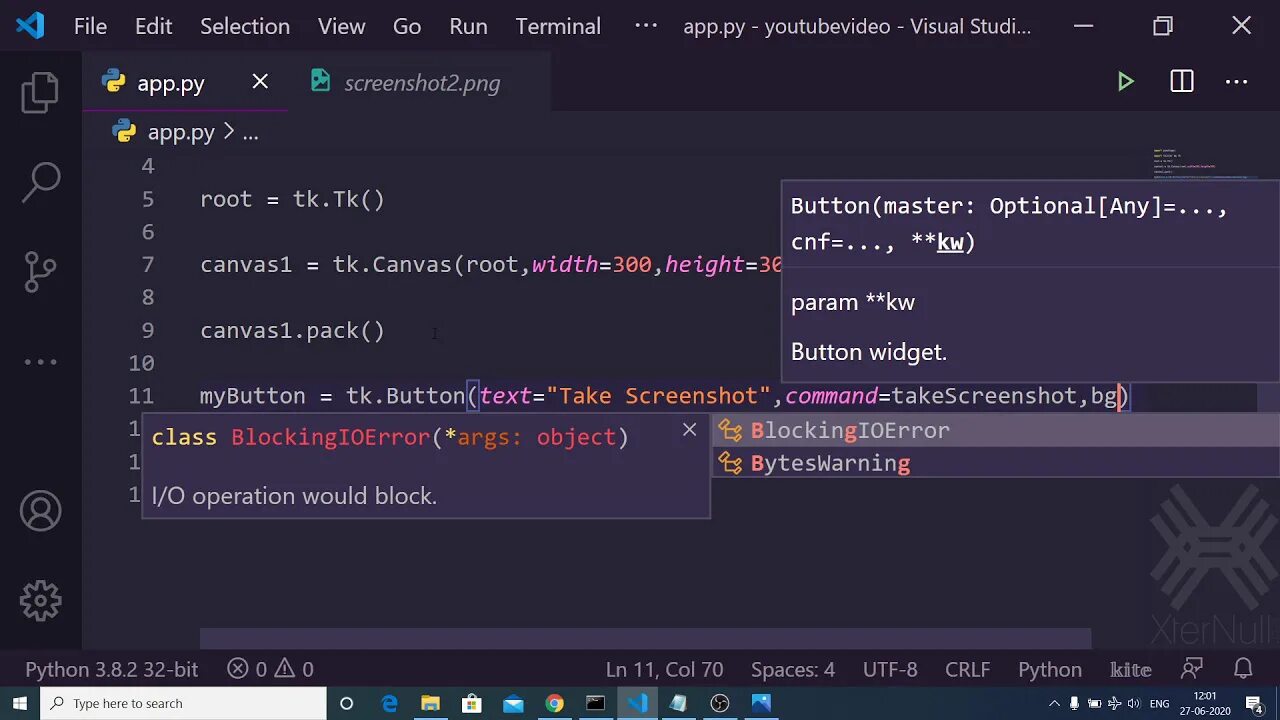Image resolution: width=1280 pixels, height=720 pixels.
Task: Open the errors and warnings counter
Action: (x=270, y=669)
